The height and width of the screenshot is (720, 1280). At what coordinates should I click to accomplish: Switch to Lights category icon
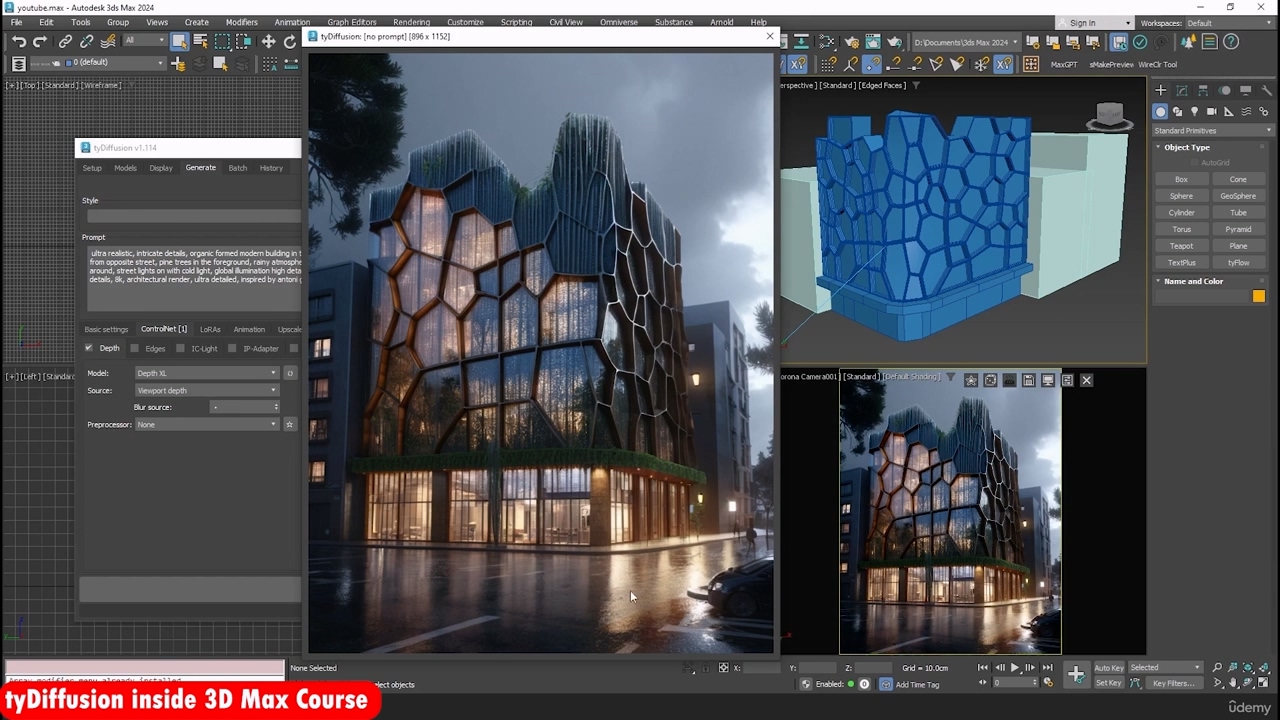[1194, 112]
